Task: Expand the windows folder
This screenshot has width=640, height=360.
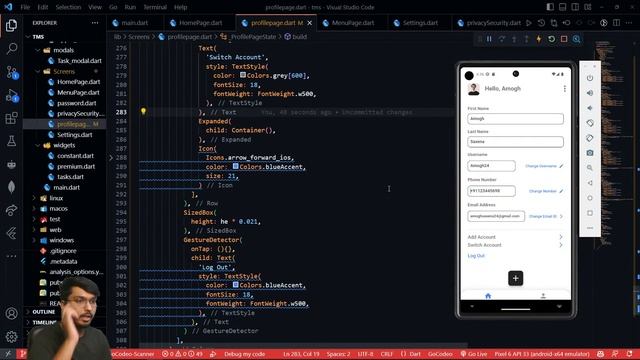Action: point(34,240)
